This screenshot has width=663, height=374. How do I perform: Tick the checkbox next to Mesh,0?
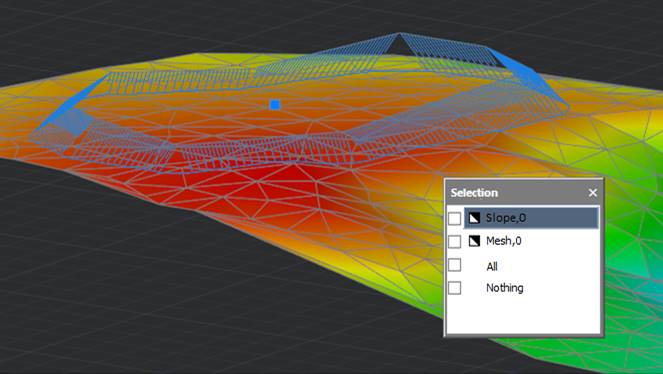[455, 241]
